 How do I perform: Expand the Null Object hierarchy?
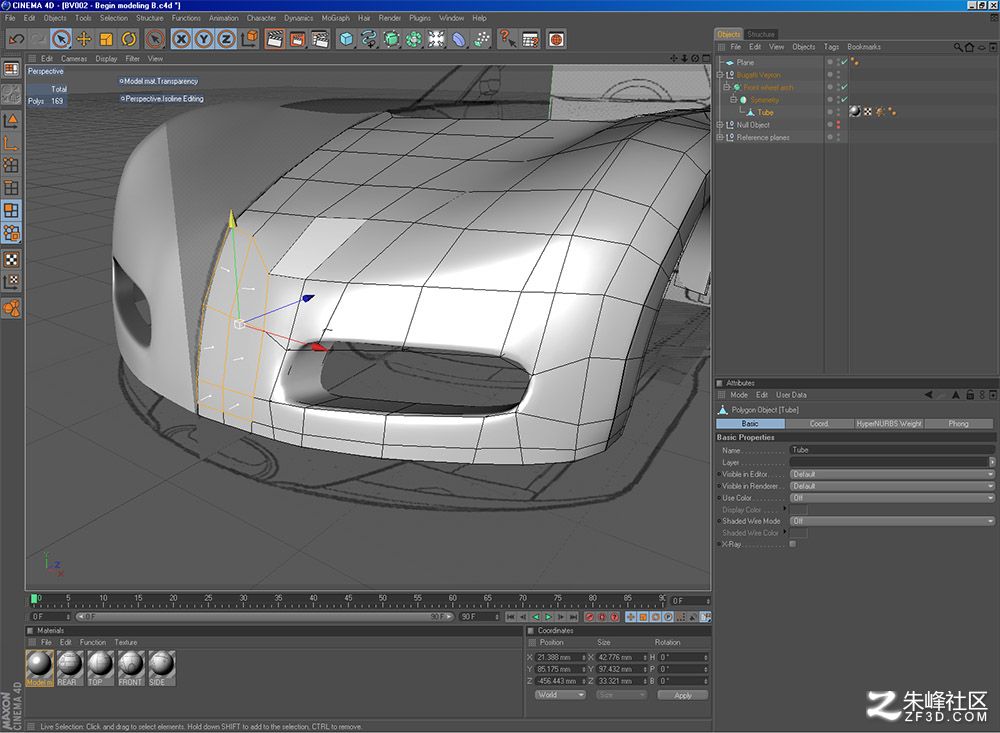click(720, 124)
